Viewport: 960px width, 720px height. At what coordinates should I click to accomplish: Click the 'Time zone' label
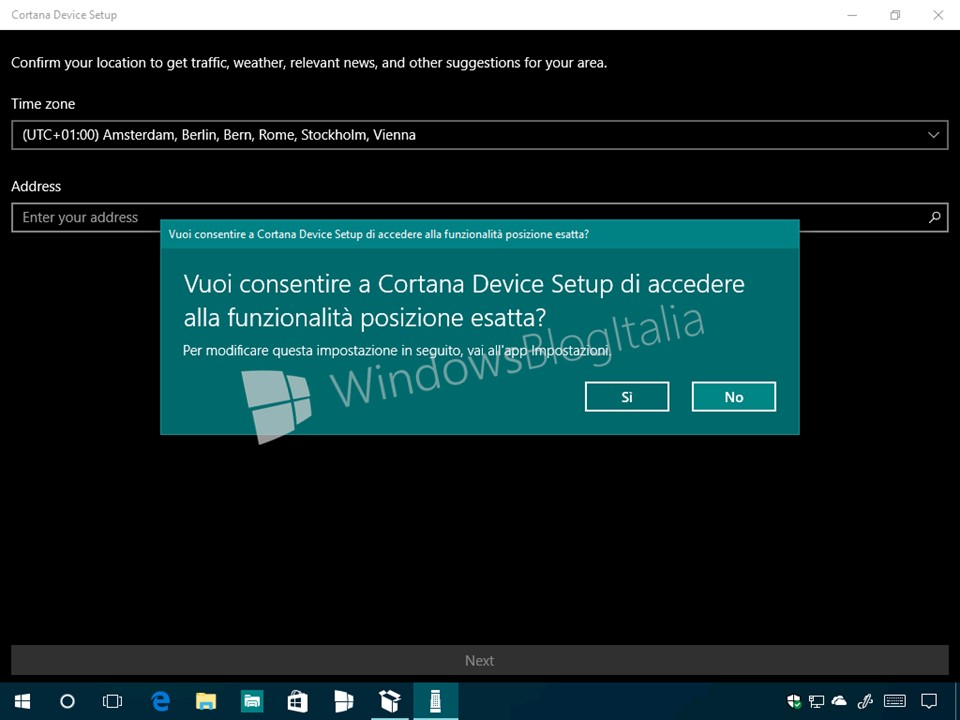[43, 104]
